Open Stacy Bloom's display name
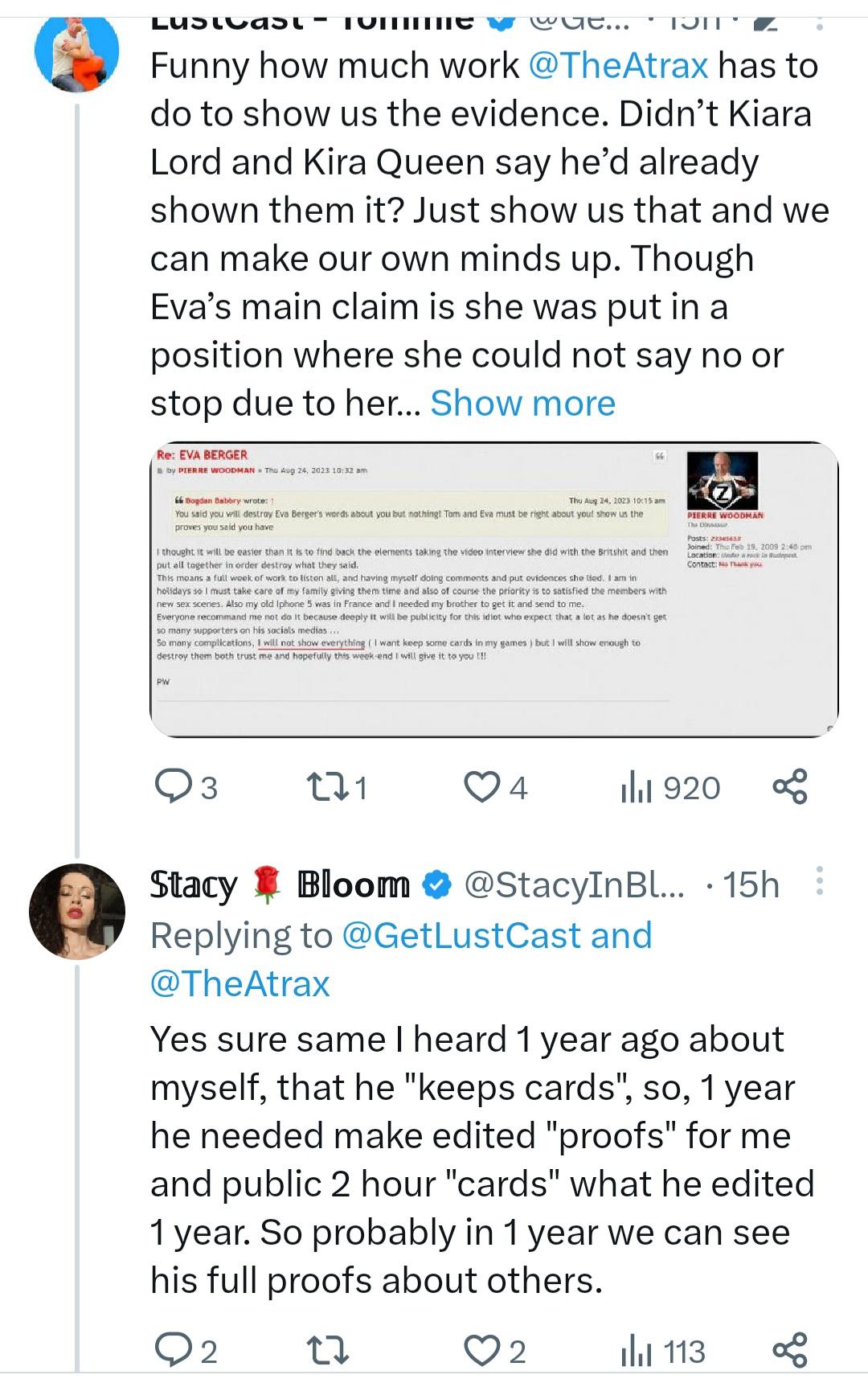868x1387 pixels. (x=279, y=884)
